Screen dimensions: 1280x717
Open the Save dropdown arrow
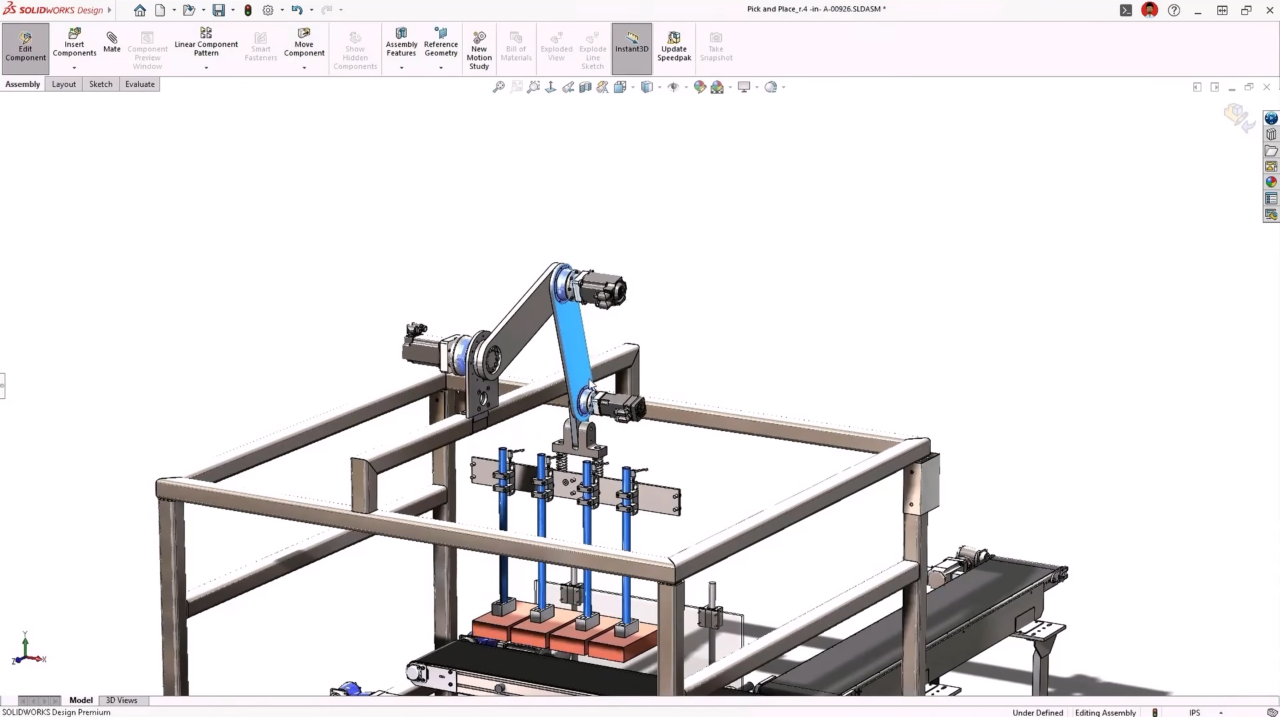click(233, 10)
